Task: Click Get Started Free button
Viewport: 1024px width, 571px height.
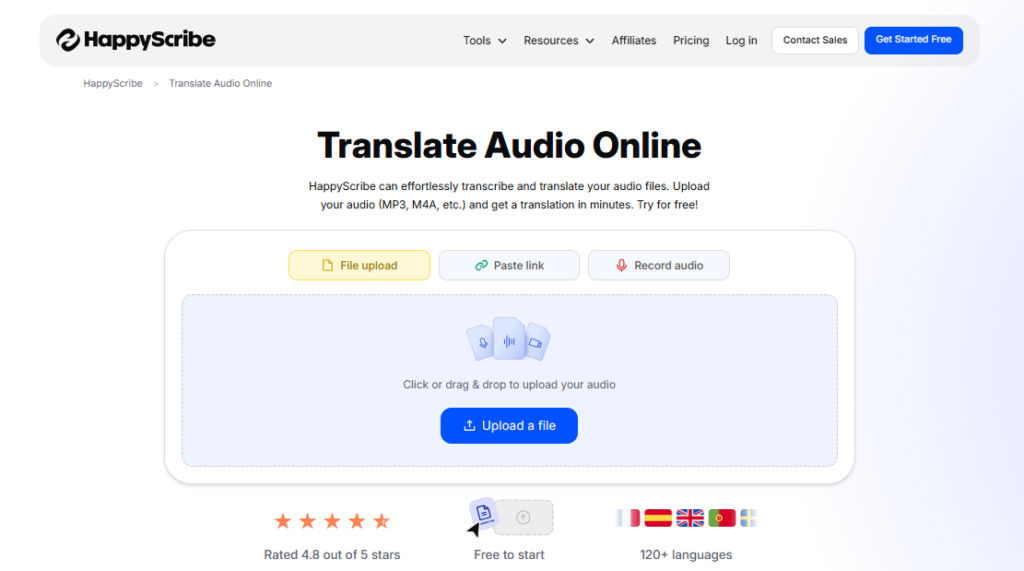Action: click(914, 41)
